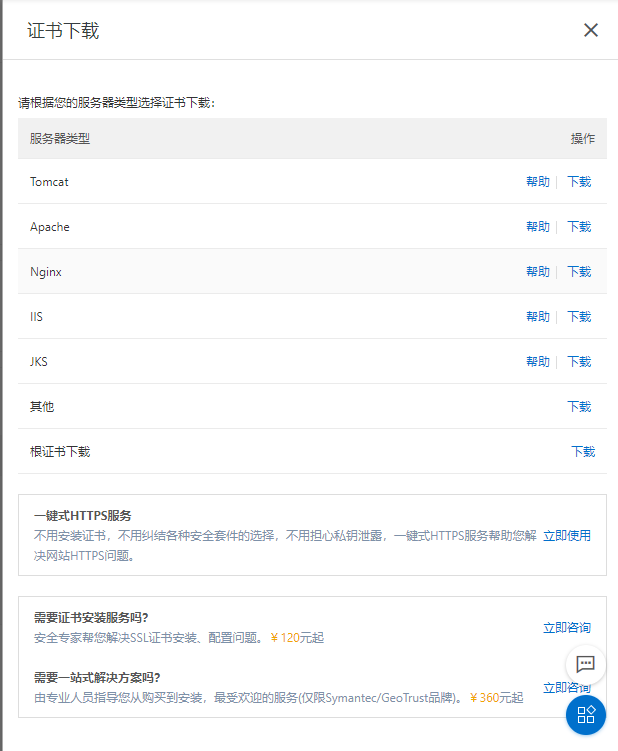Click 立即咨询 for certificate installation service
This screenshot has height=751, width=618.
[x=567, y=628]
